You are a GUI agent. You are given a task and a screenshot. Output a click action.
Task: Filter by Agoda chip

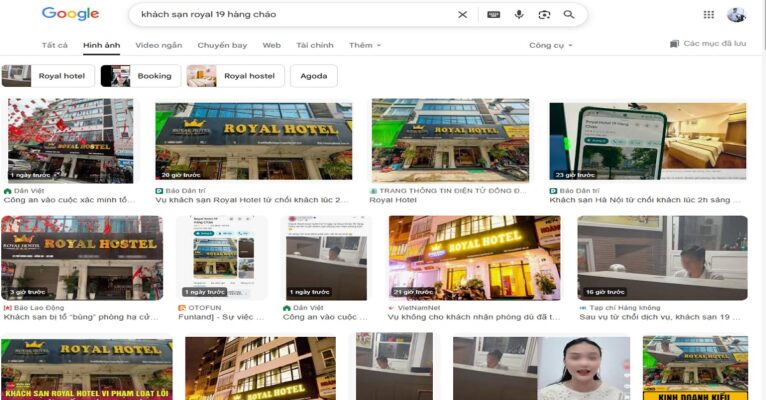click(x=314, y=76)
